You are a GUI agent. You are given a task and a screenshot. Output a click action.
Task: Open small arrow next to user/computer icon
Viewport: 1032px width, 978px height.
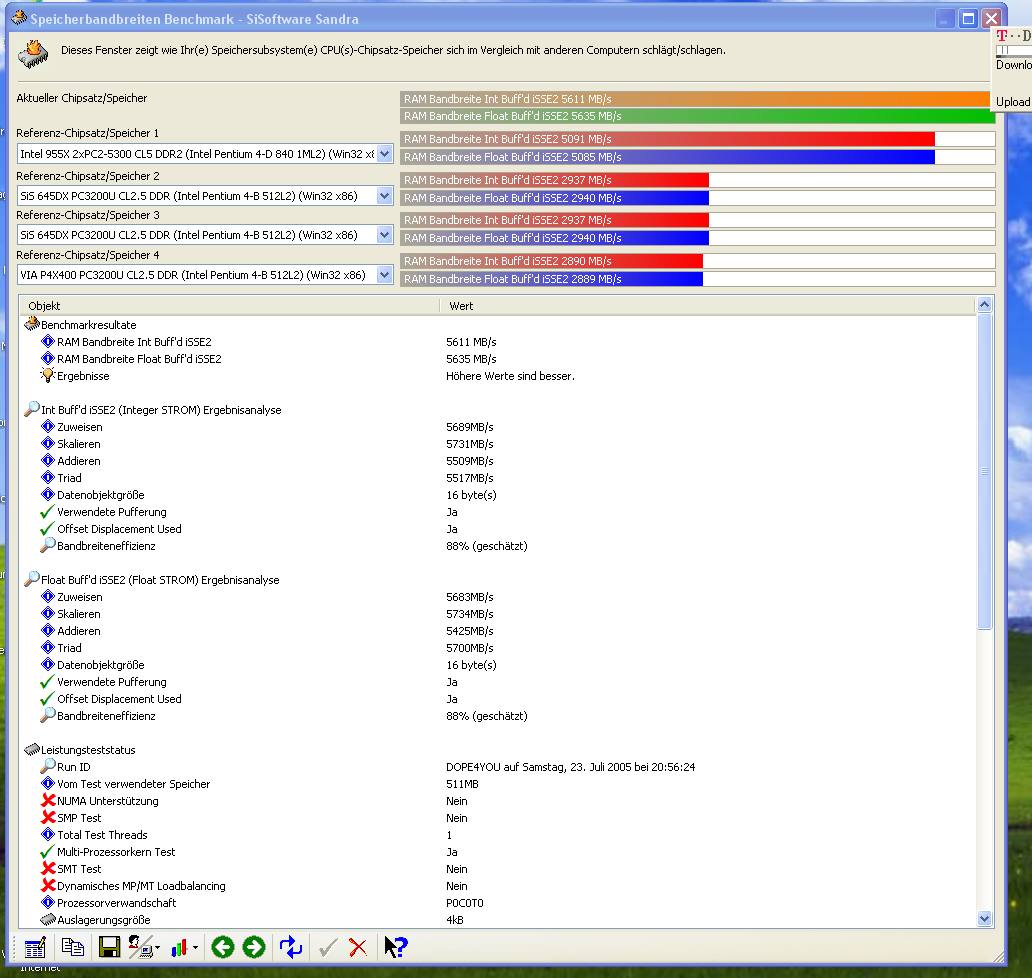pyautogui.click(x=157, y=948)
